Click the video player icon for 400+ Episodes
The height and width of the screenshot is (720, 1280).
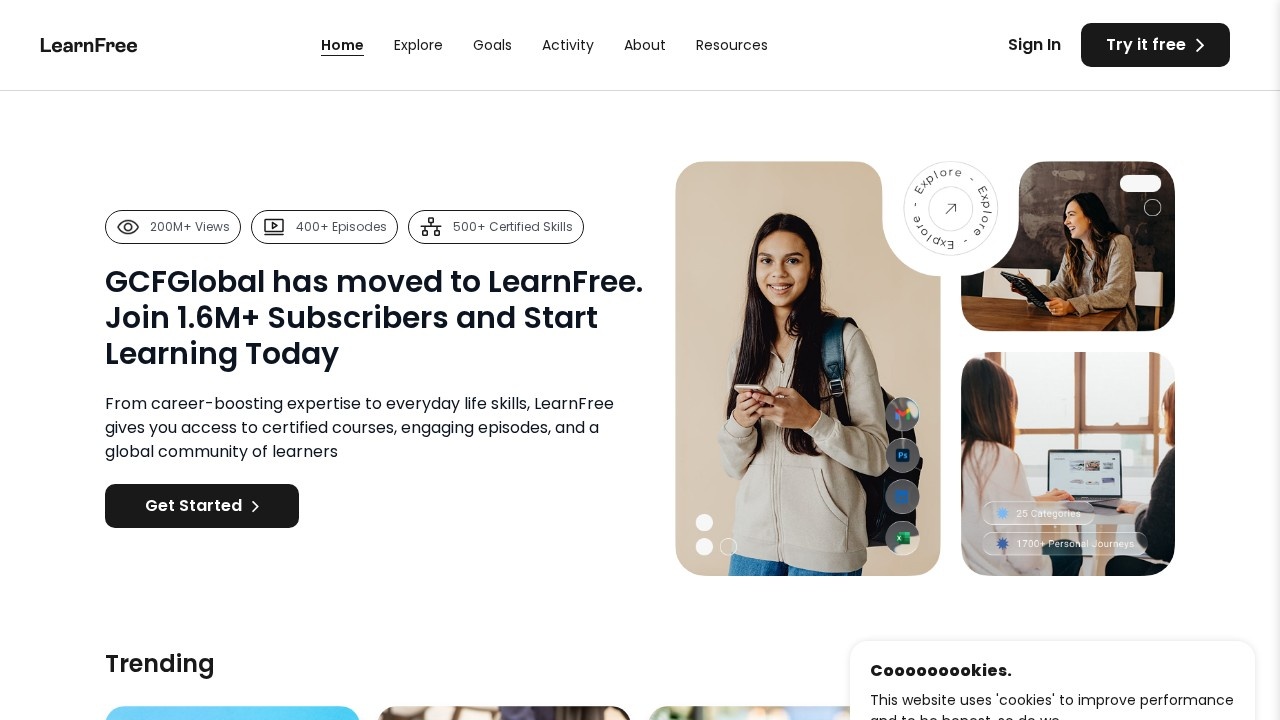pos(274,227)
